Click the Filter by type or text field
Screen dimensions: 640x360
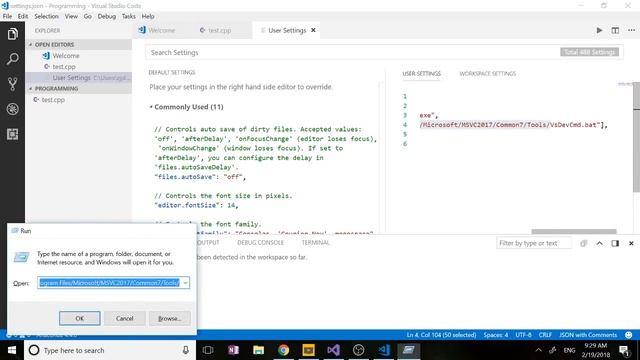(534, 243)
